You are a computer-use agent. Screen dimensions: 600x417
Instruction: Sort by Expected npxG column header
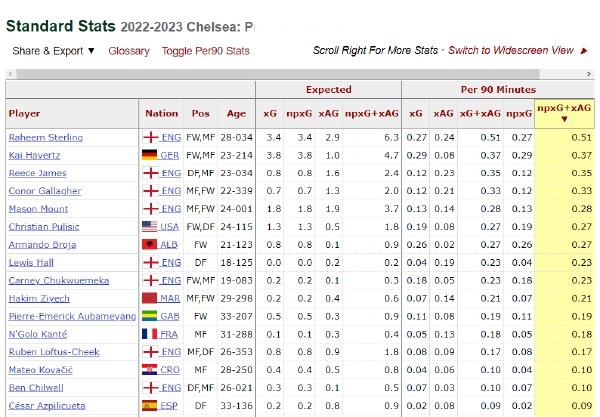pos(299,114)
